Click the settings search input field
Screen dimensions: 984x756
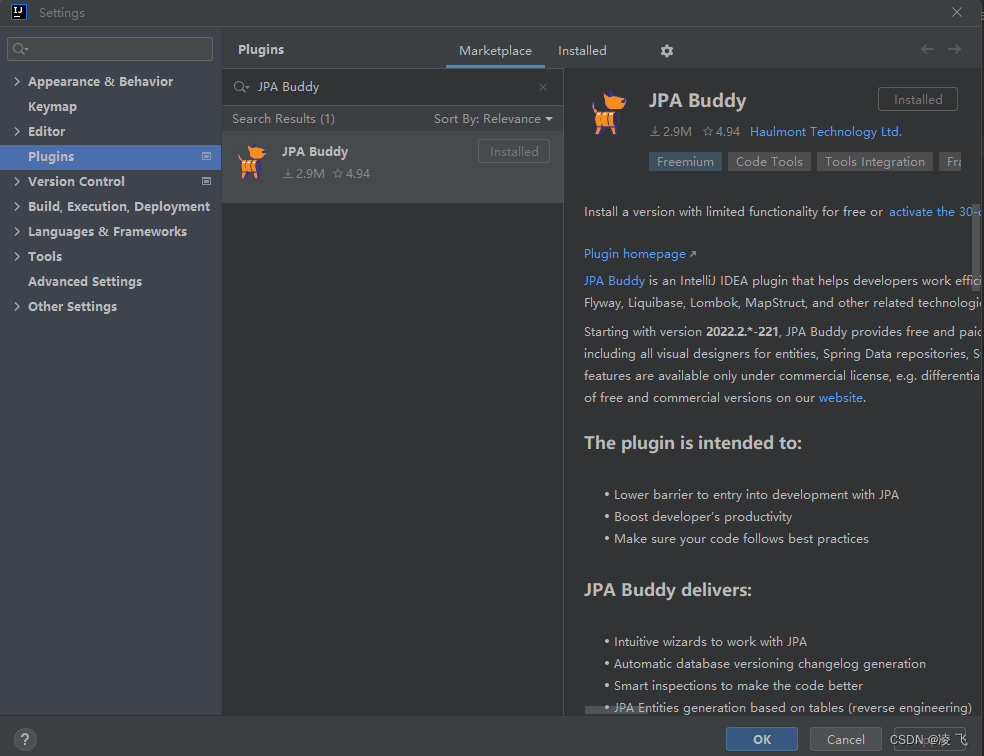click(x=110, y=49)
